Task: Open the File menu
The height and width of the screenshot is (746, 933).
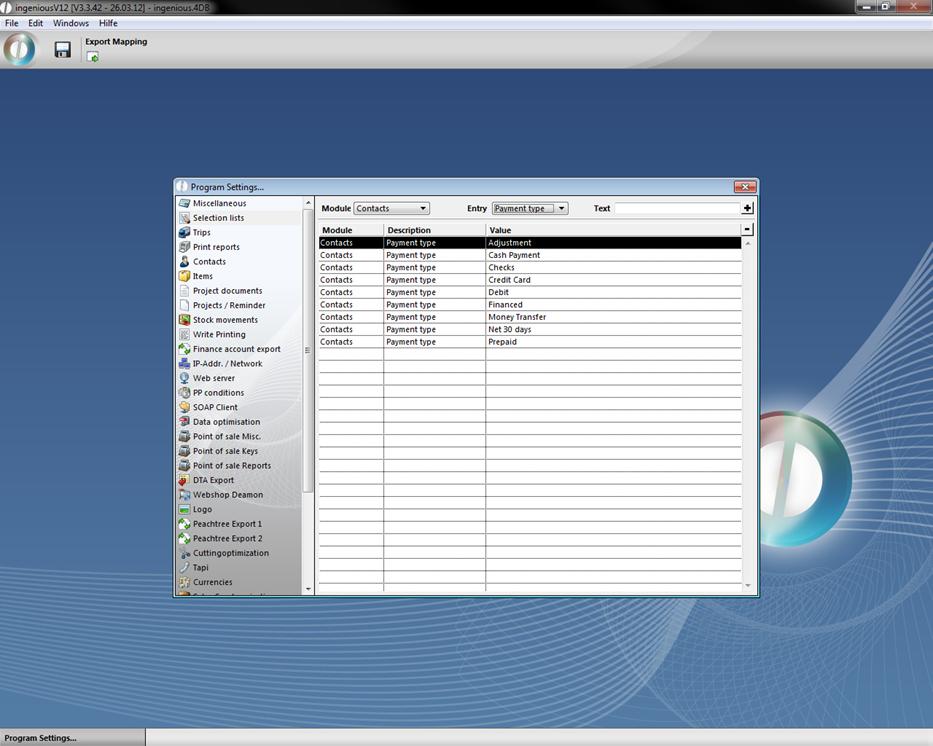Action: point(12,23)
